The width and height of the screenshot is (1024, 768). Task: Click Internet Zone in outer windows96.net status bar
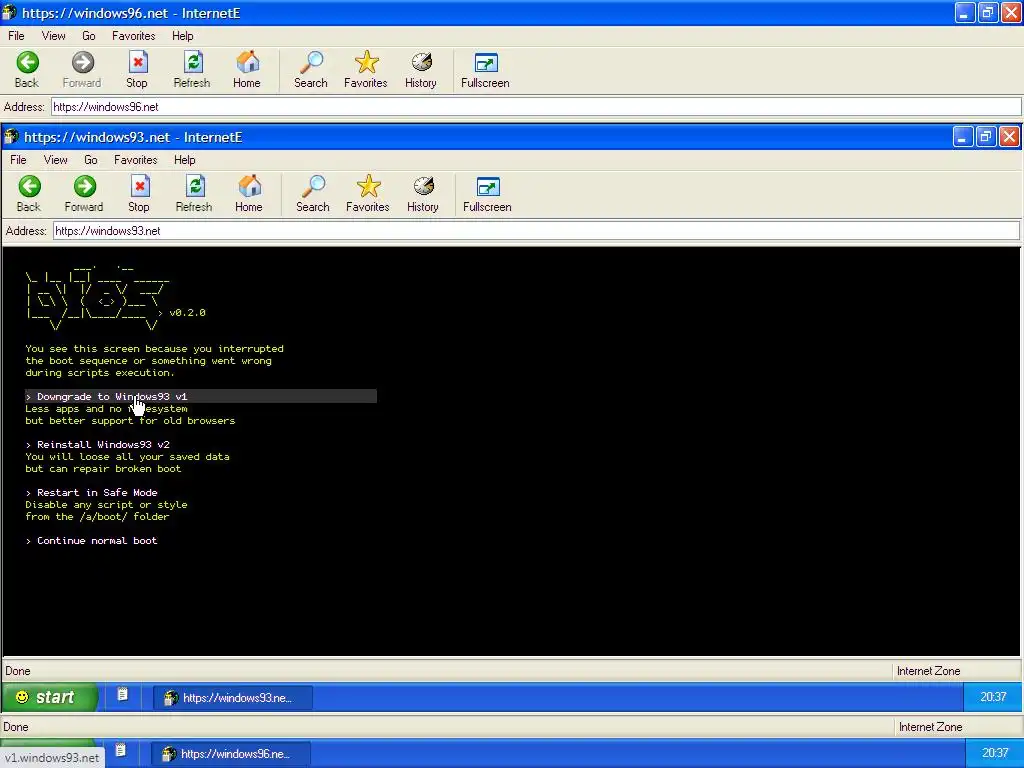pos(930,727)
